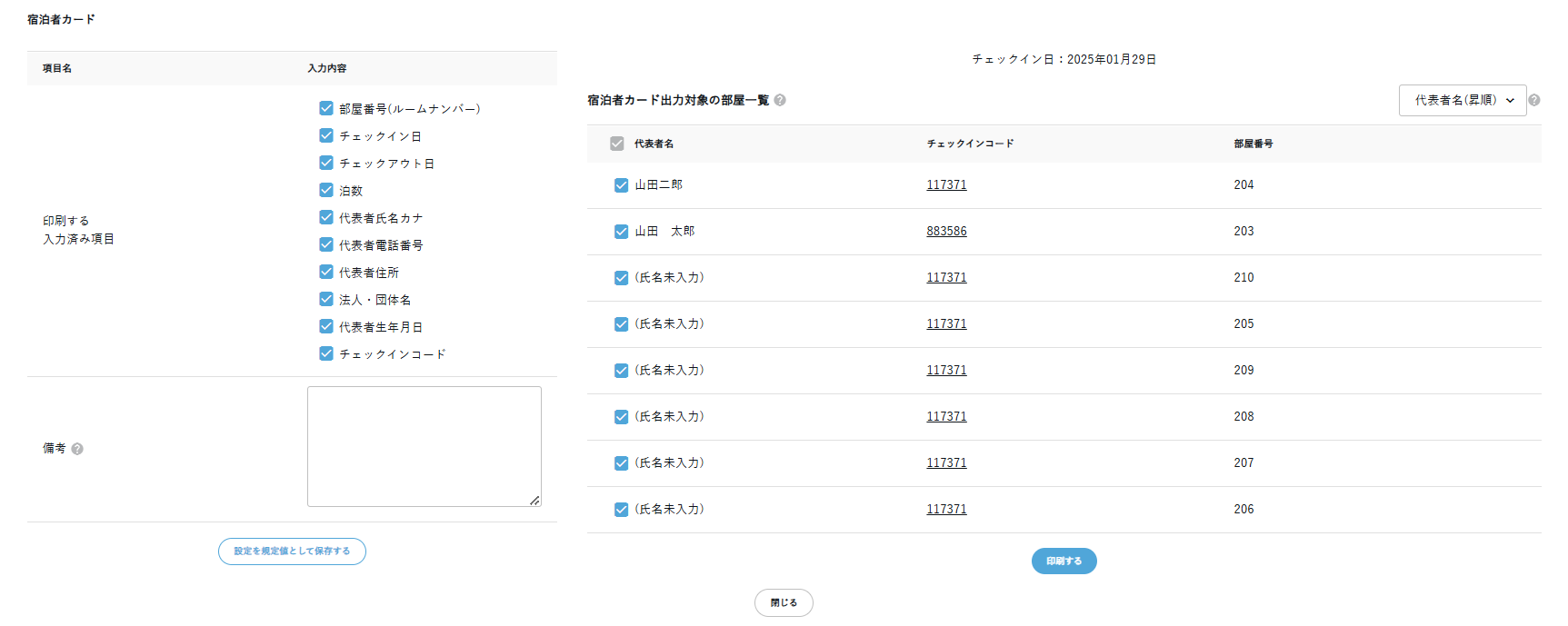1568x626 pixels.
Task: Uncheck the row for room 206
Action: (x=621, y=510)
